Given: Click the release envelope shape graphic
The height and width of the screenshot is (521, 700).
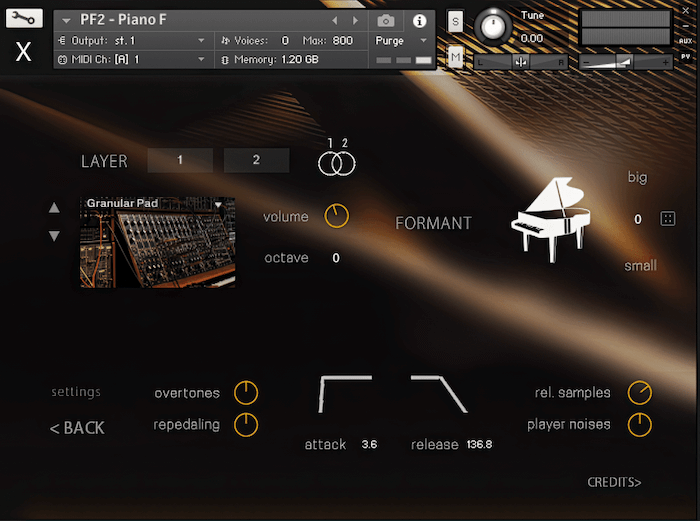Looking at the screenshot, I should coord(439,394).
